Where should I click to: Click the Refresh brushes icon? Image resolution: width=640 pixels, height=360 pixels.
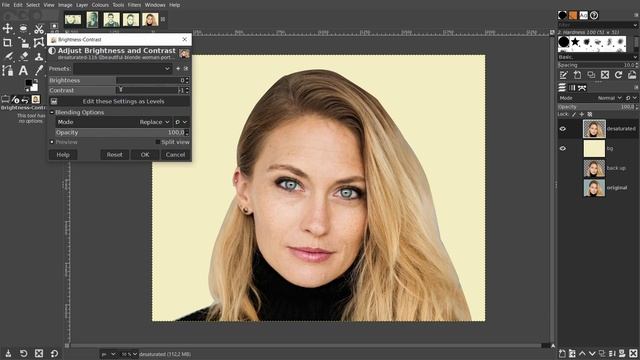click(618, 75)
